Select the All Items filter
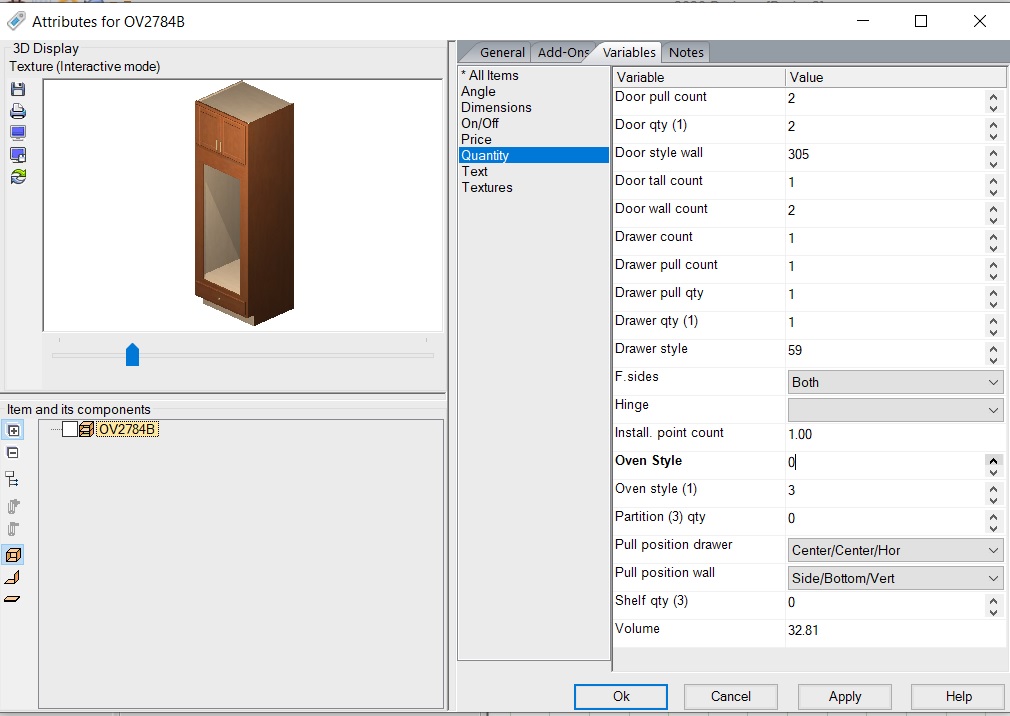 click(490, 75)
